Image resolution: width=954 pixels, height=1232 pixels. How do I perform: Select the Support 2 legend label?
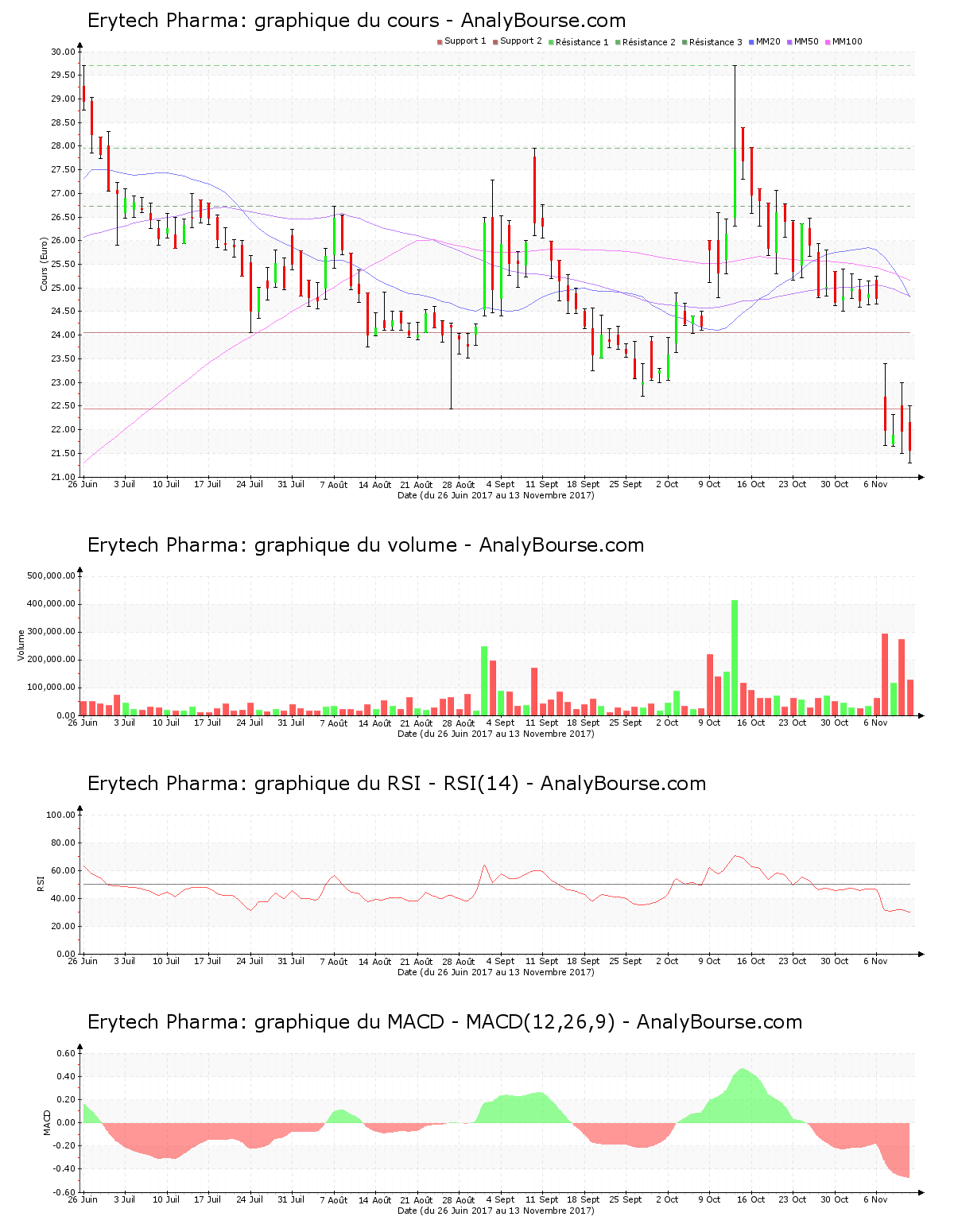(521, 41)
